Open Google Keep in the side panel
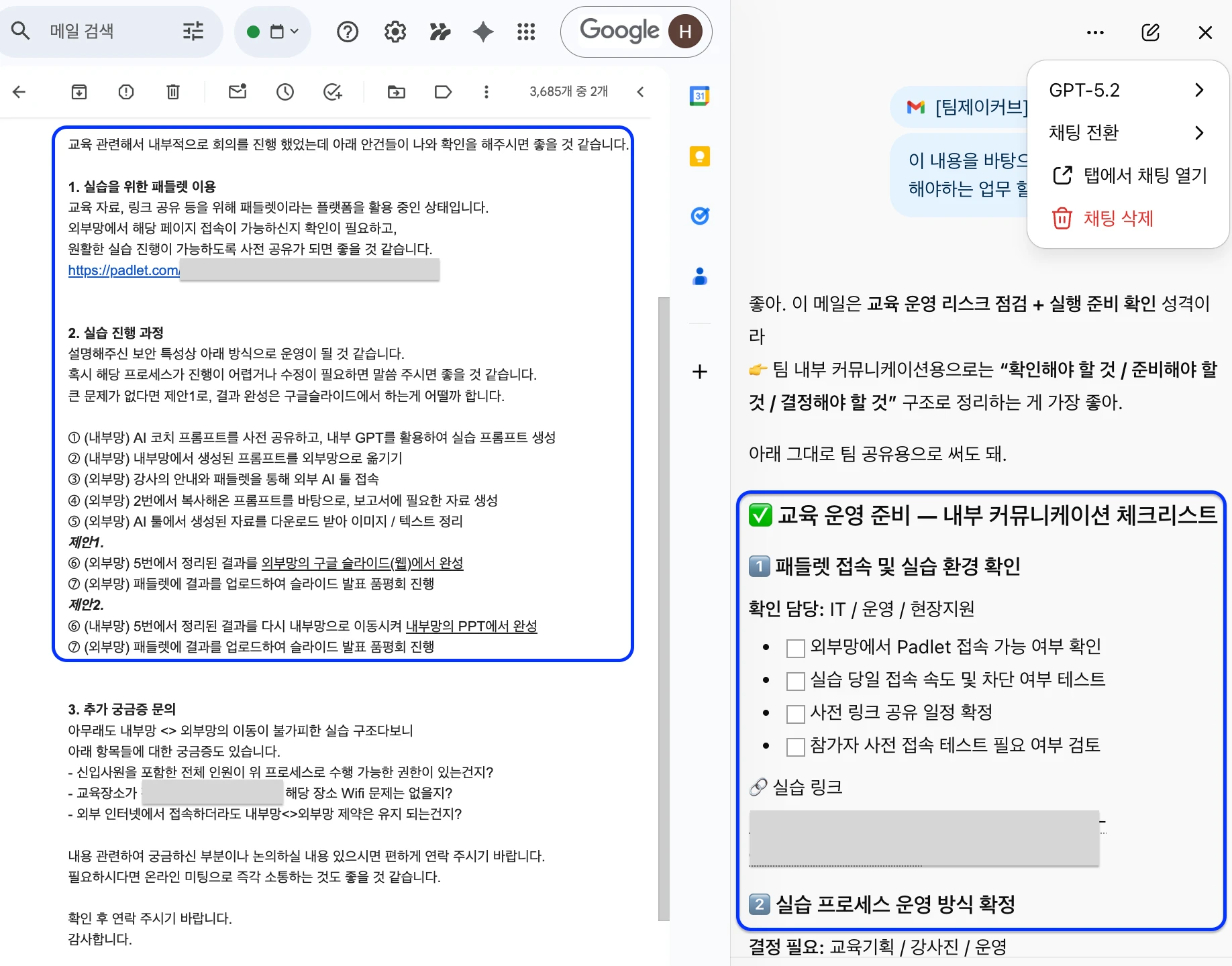The image size is (1232, 966). (x=700, y=156)
